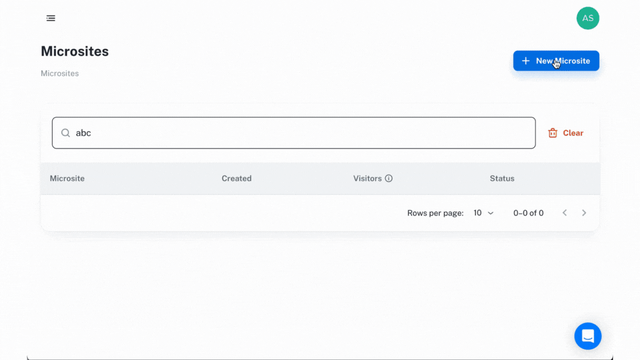Open the rows per page dropdown
The height and width of the screenshot is (360, 640).
(x=483, y=213)
